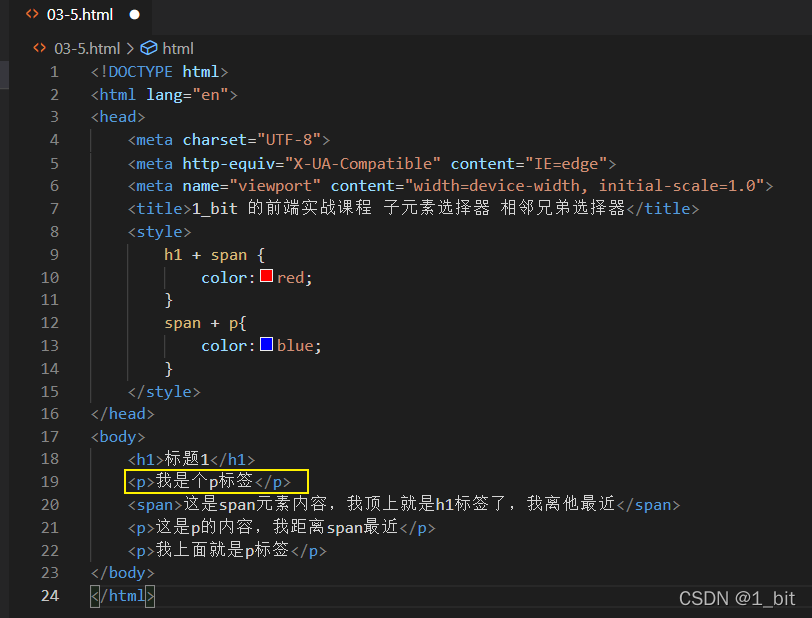This screenshot has width=812, height=618.
Task: Click the h1 标题1 line
Action: [192, 459]
